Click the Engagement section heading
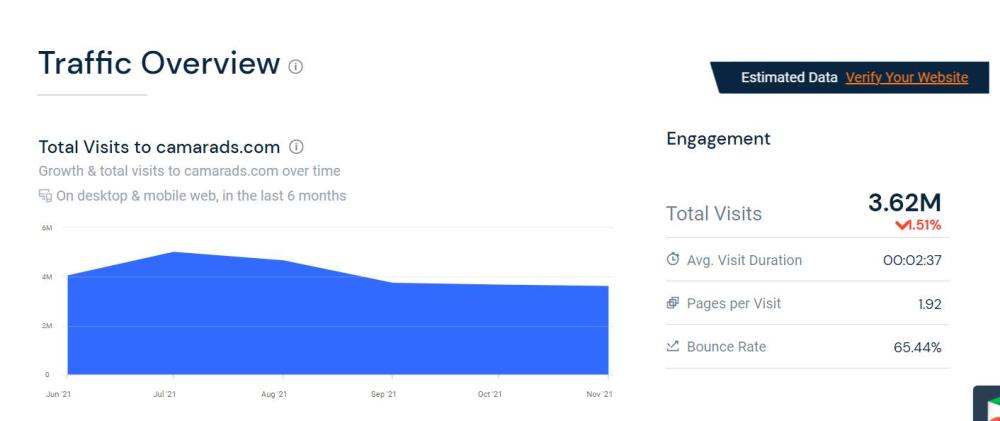Screen dimensions: 1000x421 tap(718, 139)
